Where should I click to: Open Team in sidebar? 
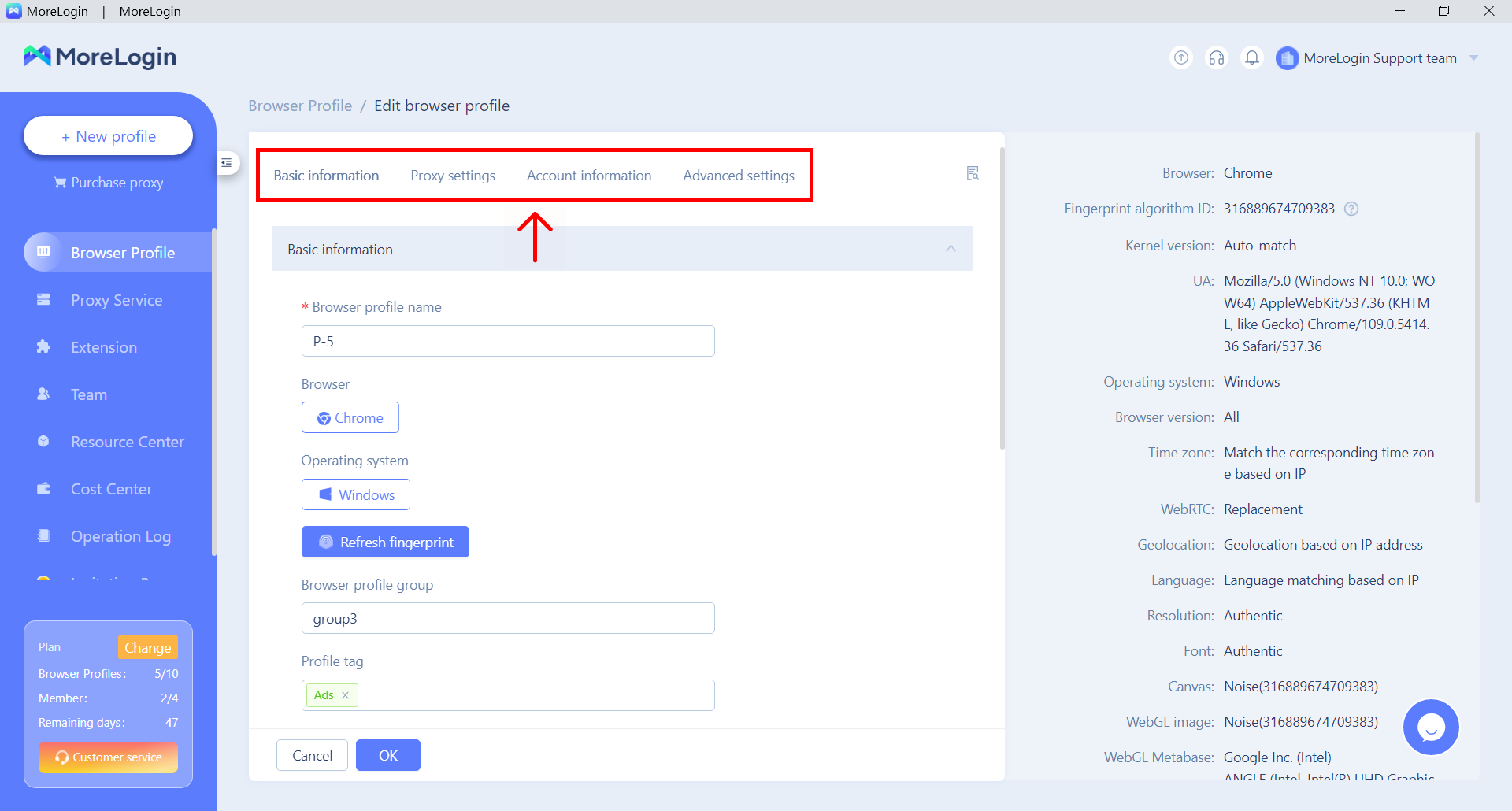pyautogui.click(x=89, y=394)
